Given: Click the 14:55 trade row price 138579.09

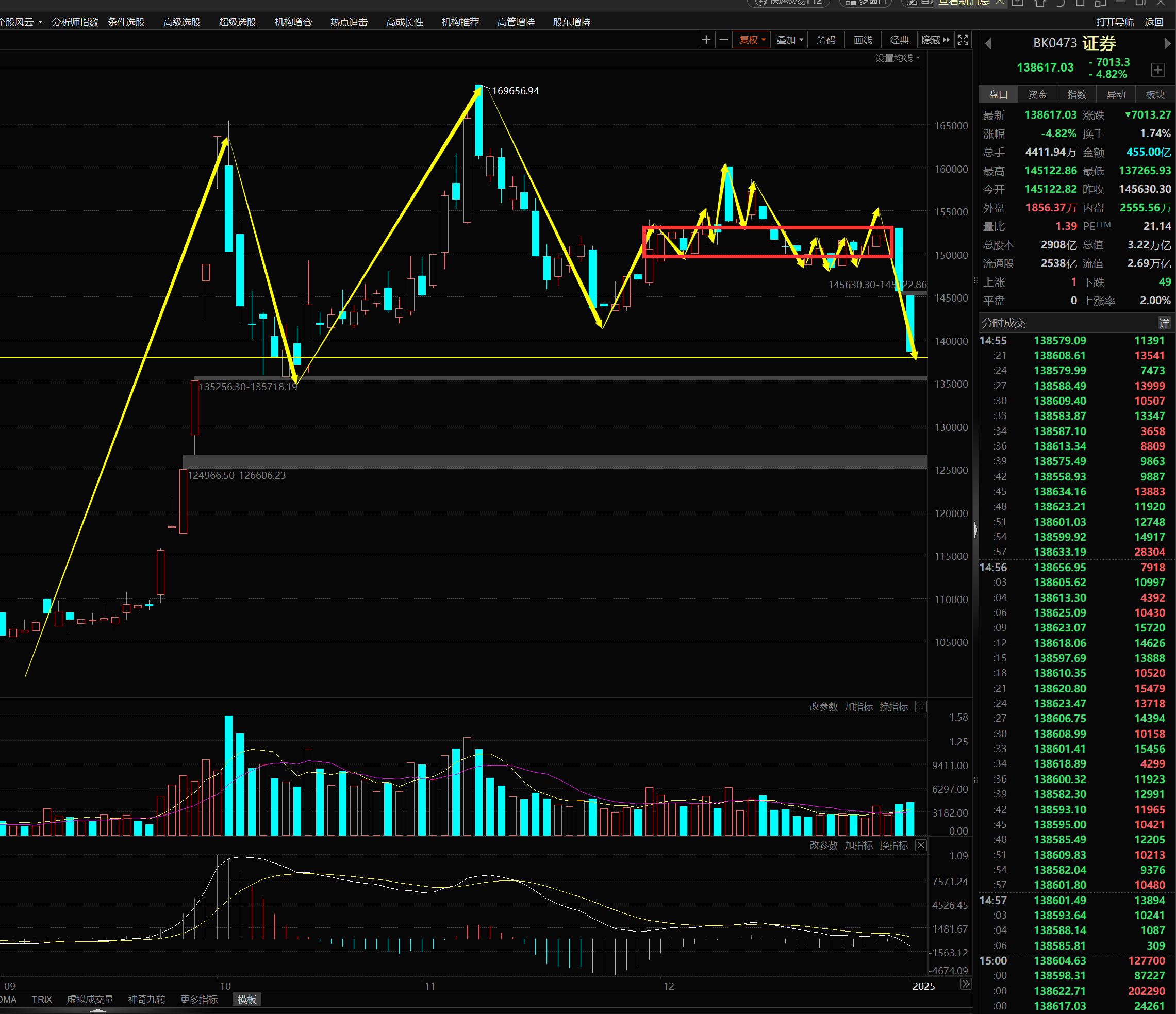Looking at the screenshot, I should pyautogui.click(x=1059, y=340).
